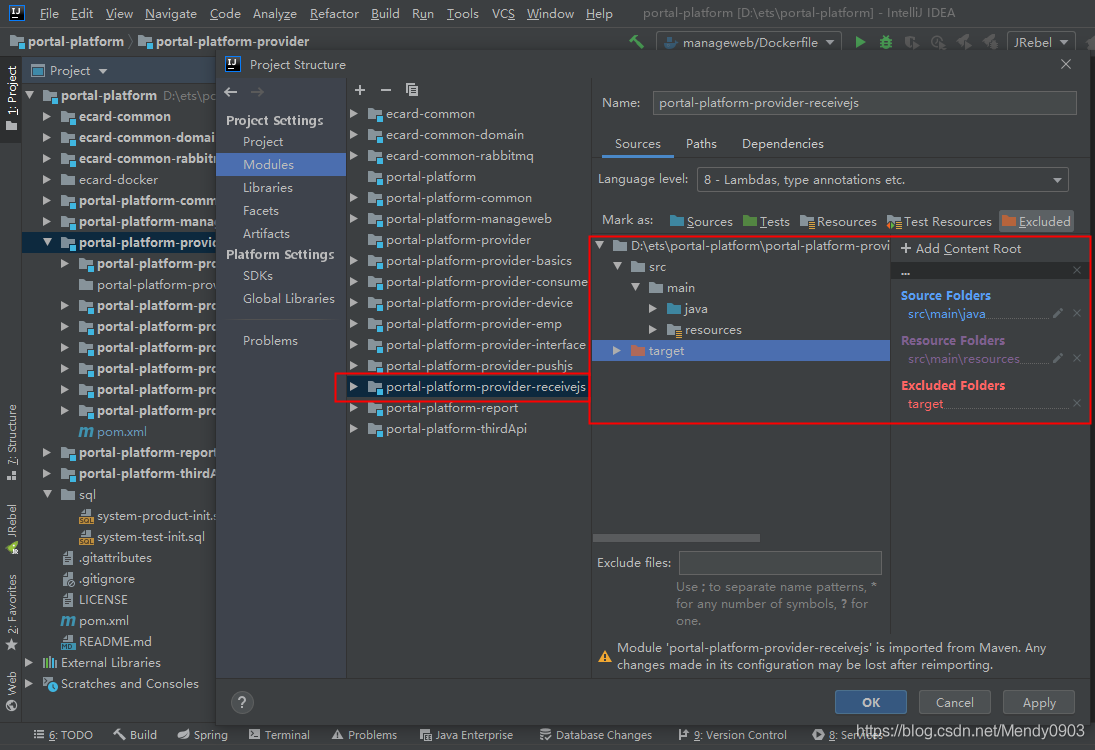The height and width of the screenshot is (750, 1095).
Task: Switch to the Paths tab
Action: [x=701, y=143]
